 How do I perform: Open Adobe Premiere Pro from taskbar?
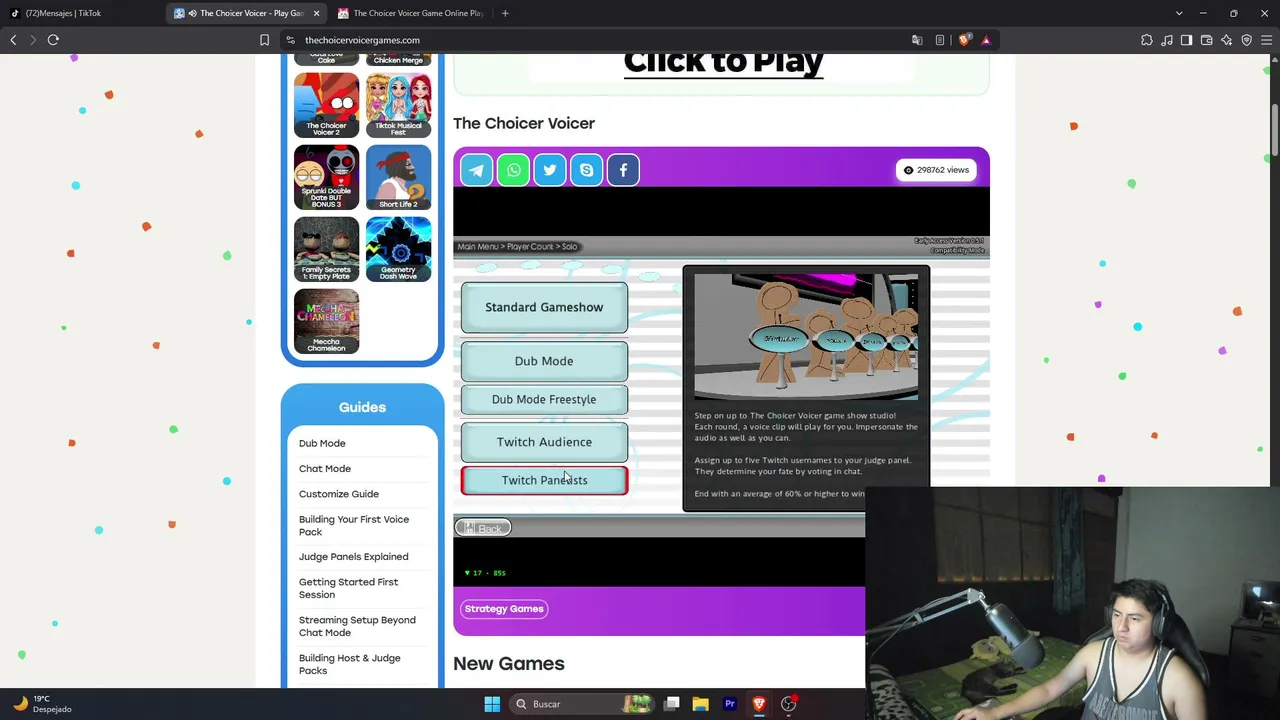(x=730, y=704)
